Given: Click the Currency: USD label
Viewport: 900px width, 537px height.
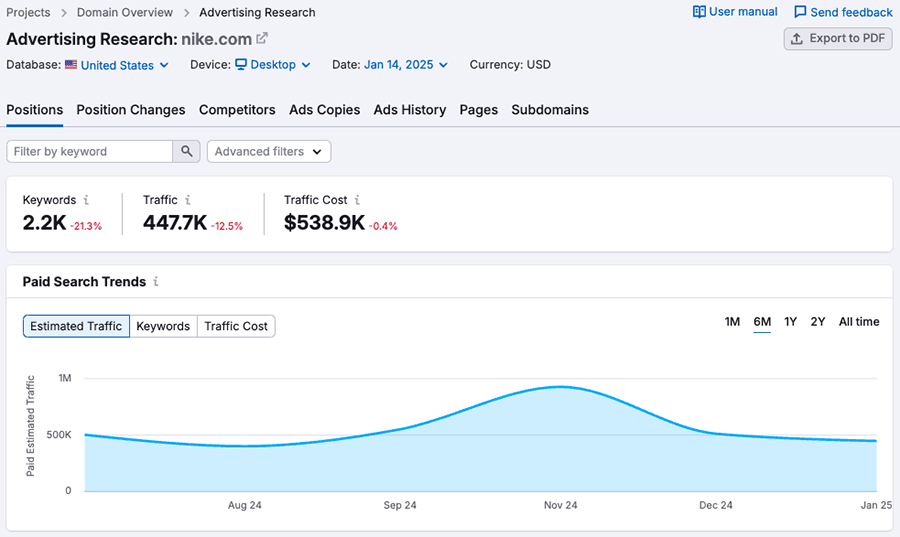Looking at the screenshot, I should click(510, 65).
